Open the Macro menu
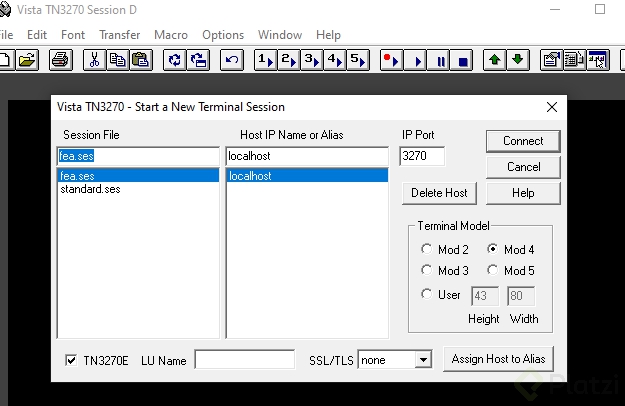 [x=171, y=35]
